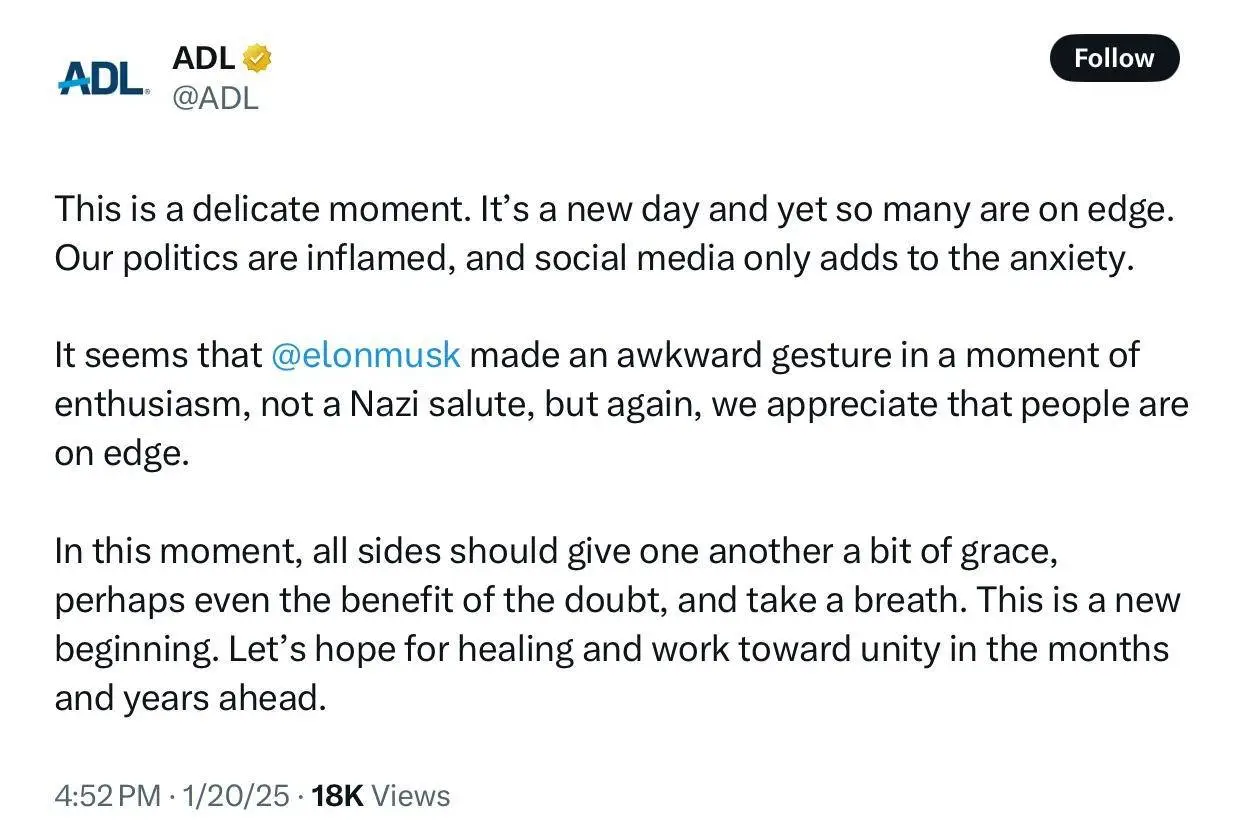Click the 4:52 PM timestamp
This screenshot has height=832, width=1254.
pos(107,796)
